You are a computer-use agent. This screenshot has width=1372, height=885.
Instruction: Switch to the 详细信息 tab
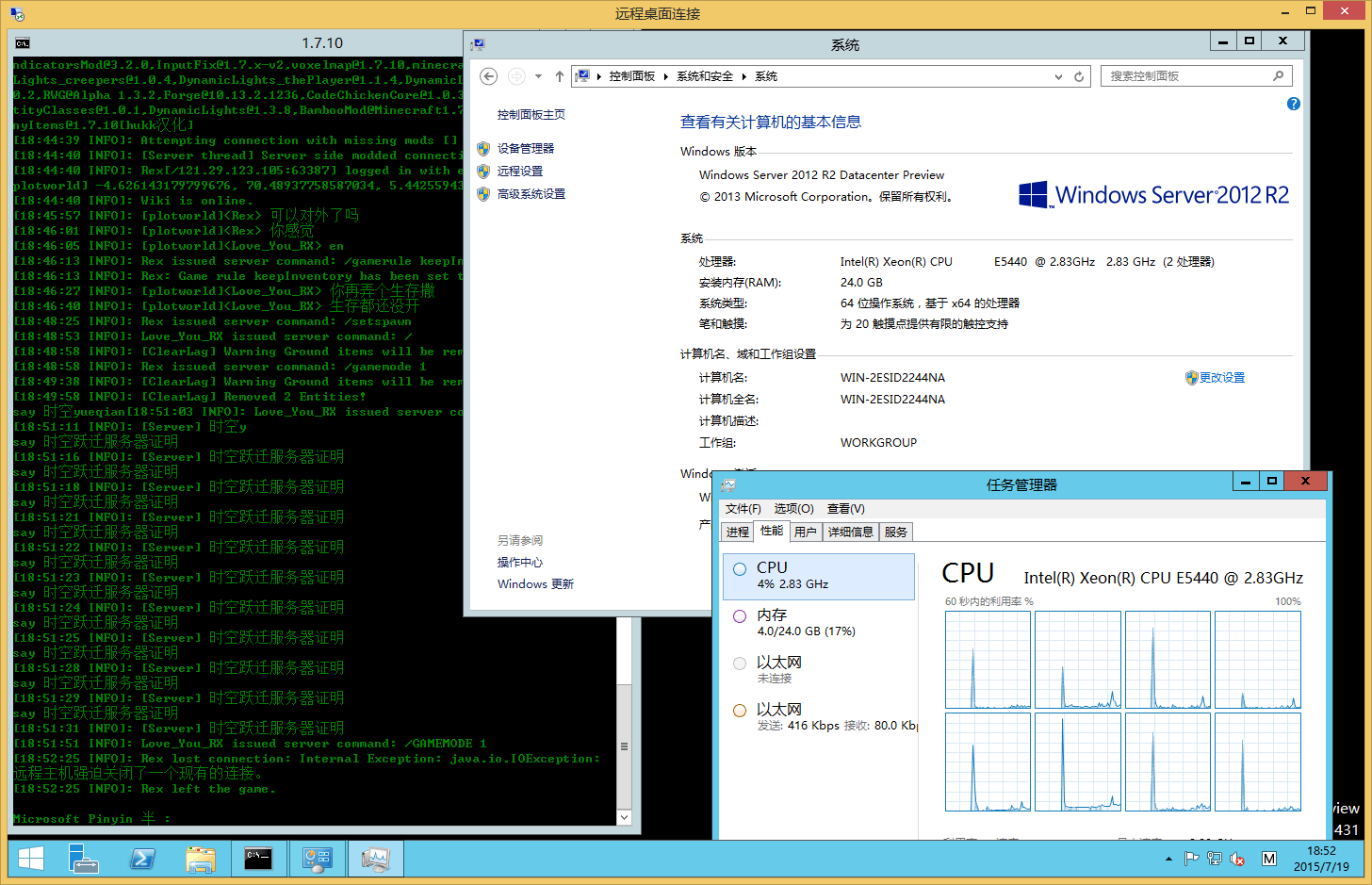coord(851,532)
